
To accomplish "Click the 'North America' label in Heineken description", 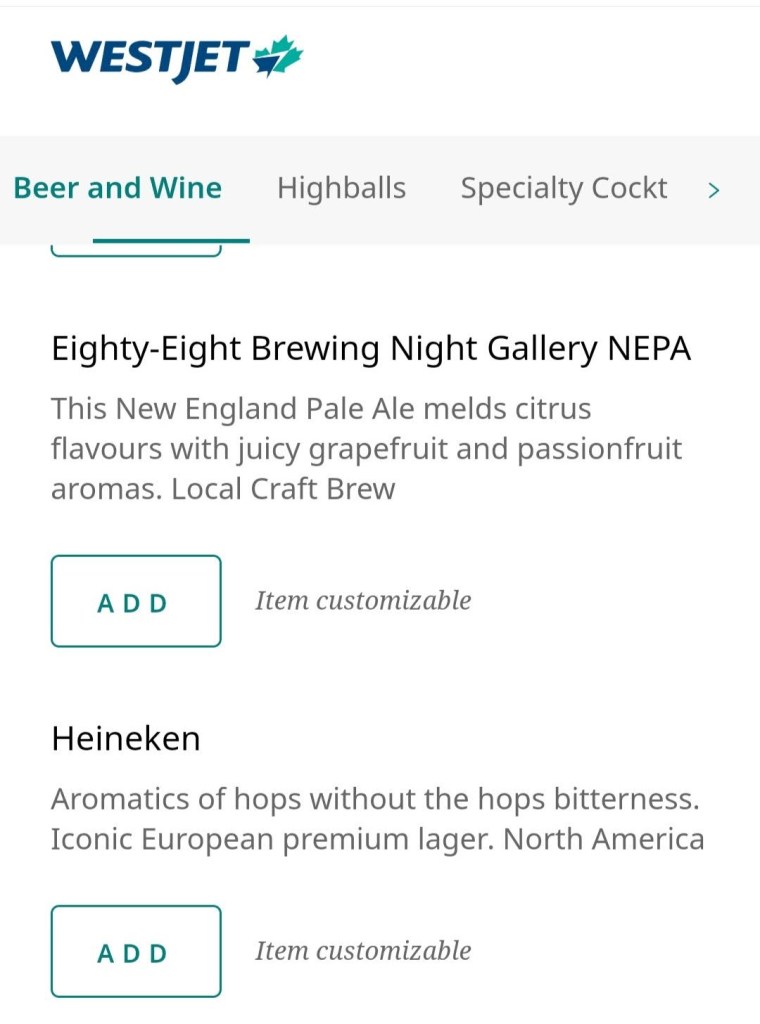I will coord(604,839).
